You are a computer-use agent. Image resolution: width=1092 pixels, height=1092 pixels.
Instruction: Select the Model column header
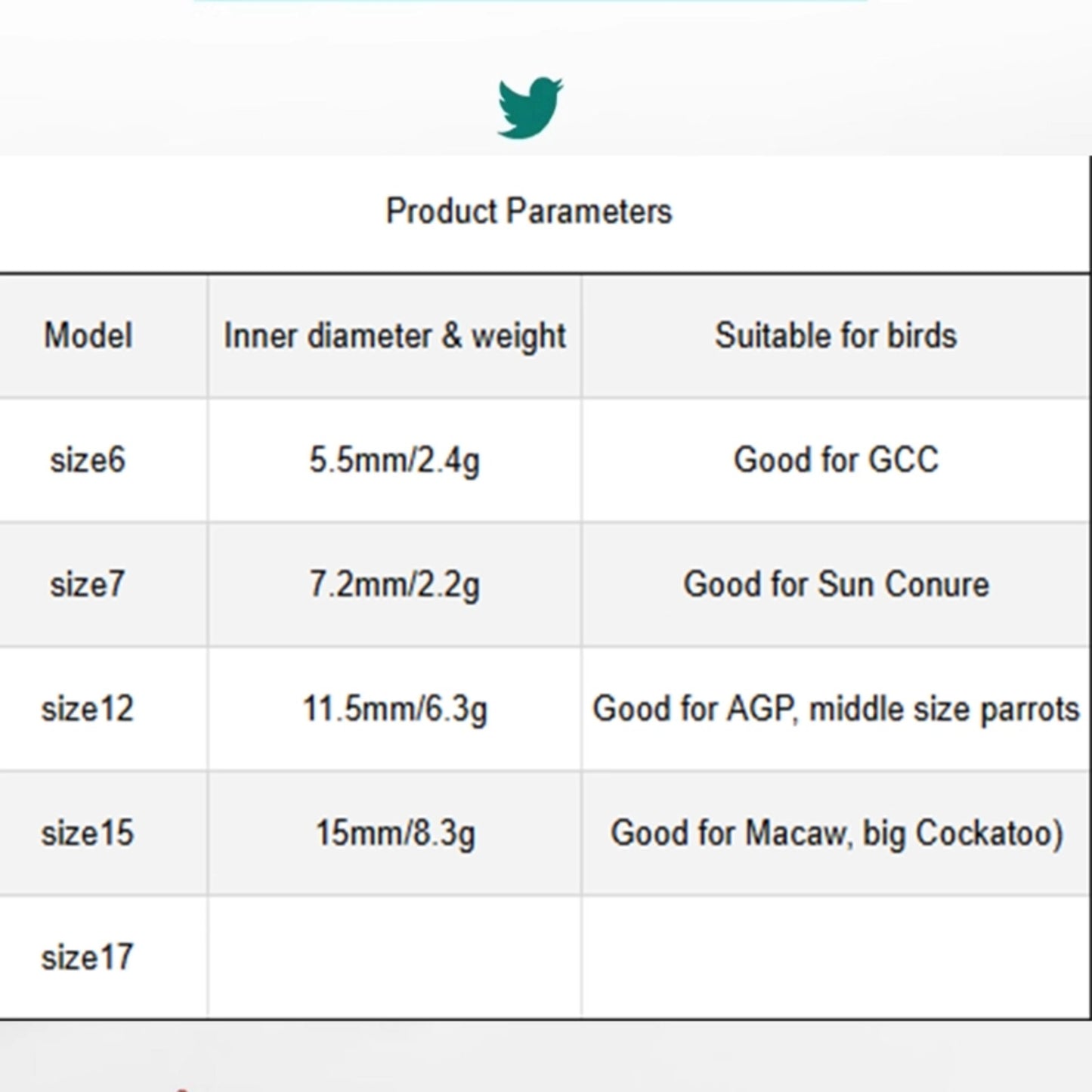88,336
